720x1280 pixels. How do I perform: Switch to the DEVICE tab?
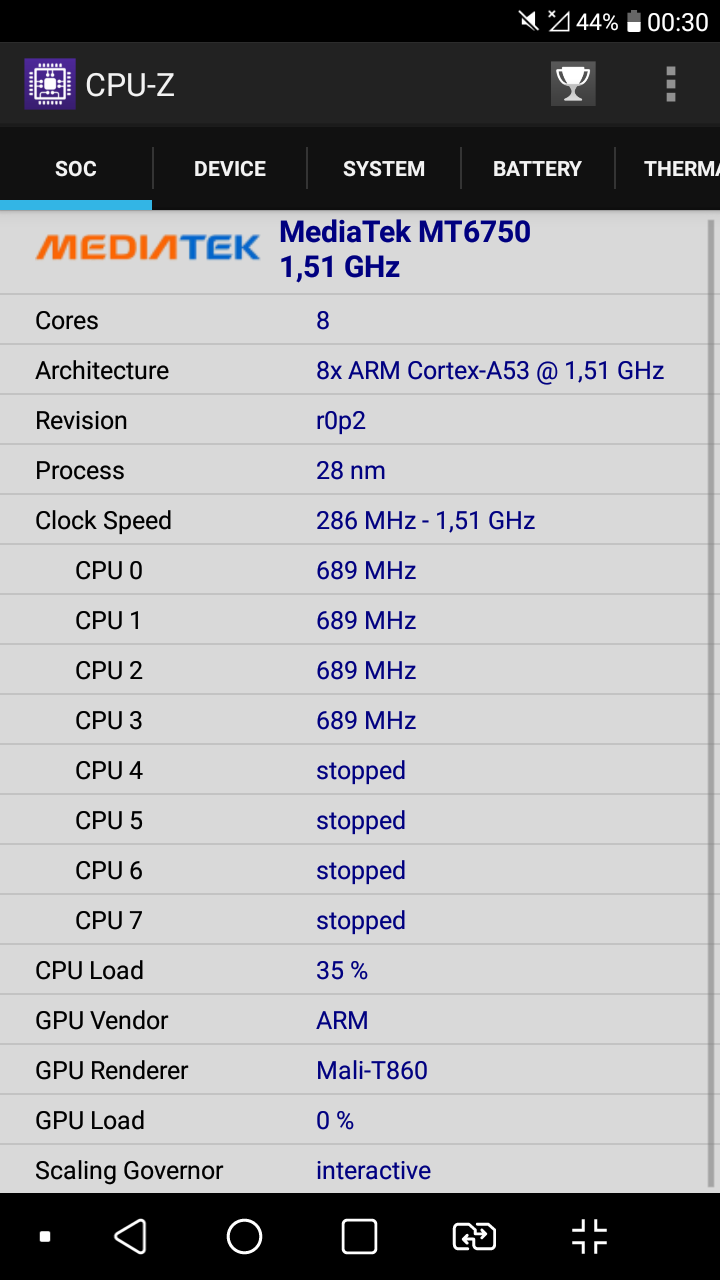(230, 169)
